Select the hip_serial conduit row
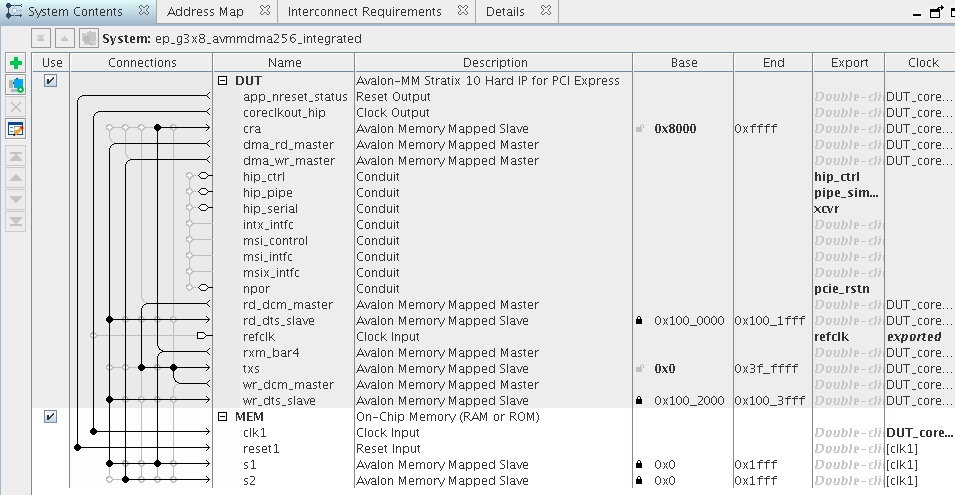This screenshot has height=495, width=955. coord(270,209)
